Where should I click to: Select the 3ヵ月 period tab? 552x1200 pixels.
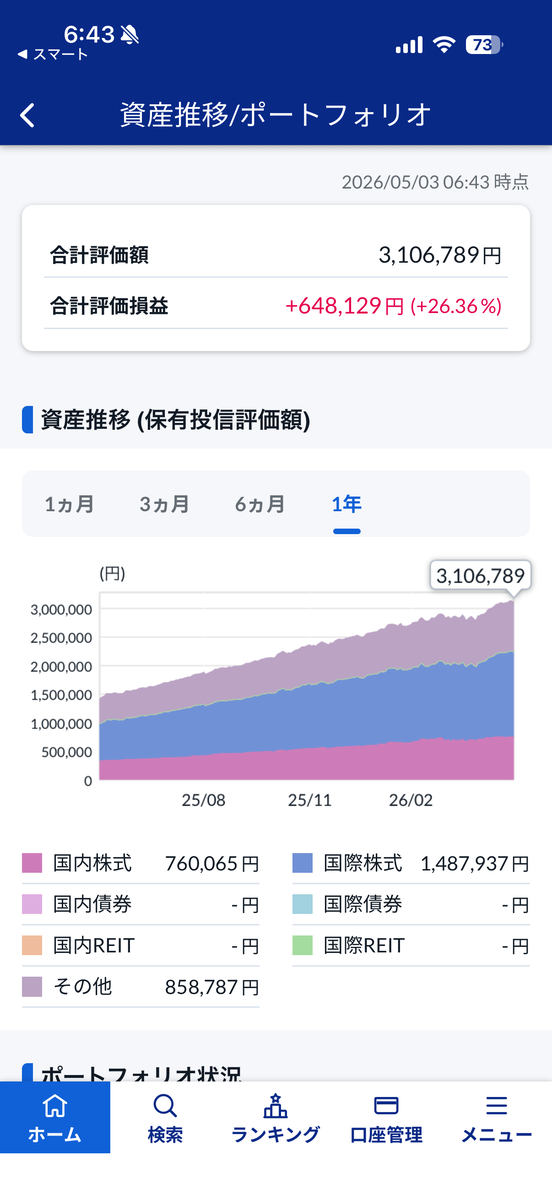(x=165, y=504)
